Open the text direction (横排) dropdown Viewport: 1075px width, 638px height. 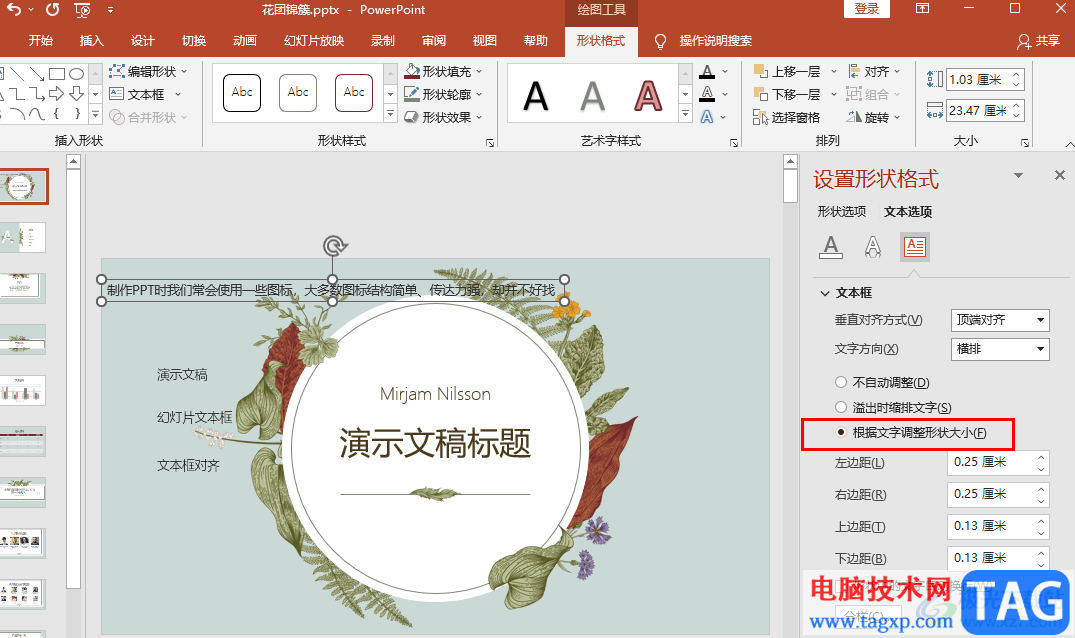[x=999, y=349]
